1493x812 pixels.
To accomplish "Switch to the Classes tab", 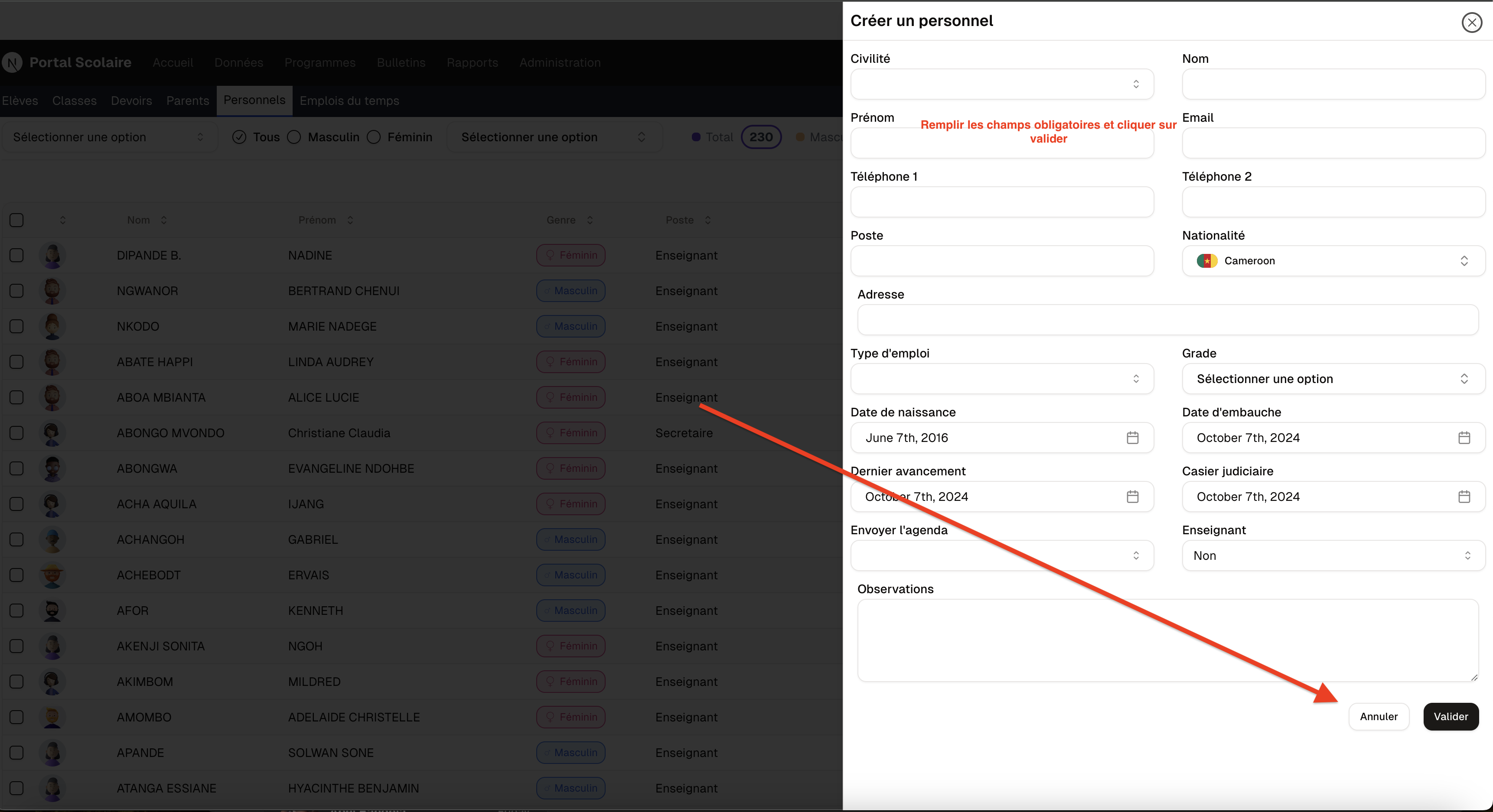I will click(x=74, y=101).
